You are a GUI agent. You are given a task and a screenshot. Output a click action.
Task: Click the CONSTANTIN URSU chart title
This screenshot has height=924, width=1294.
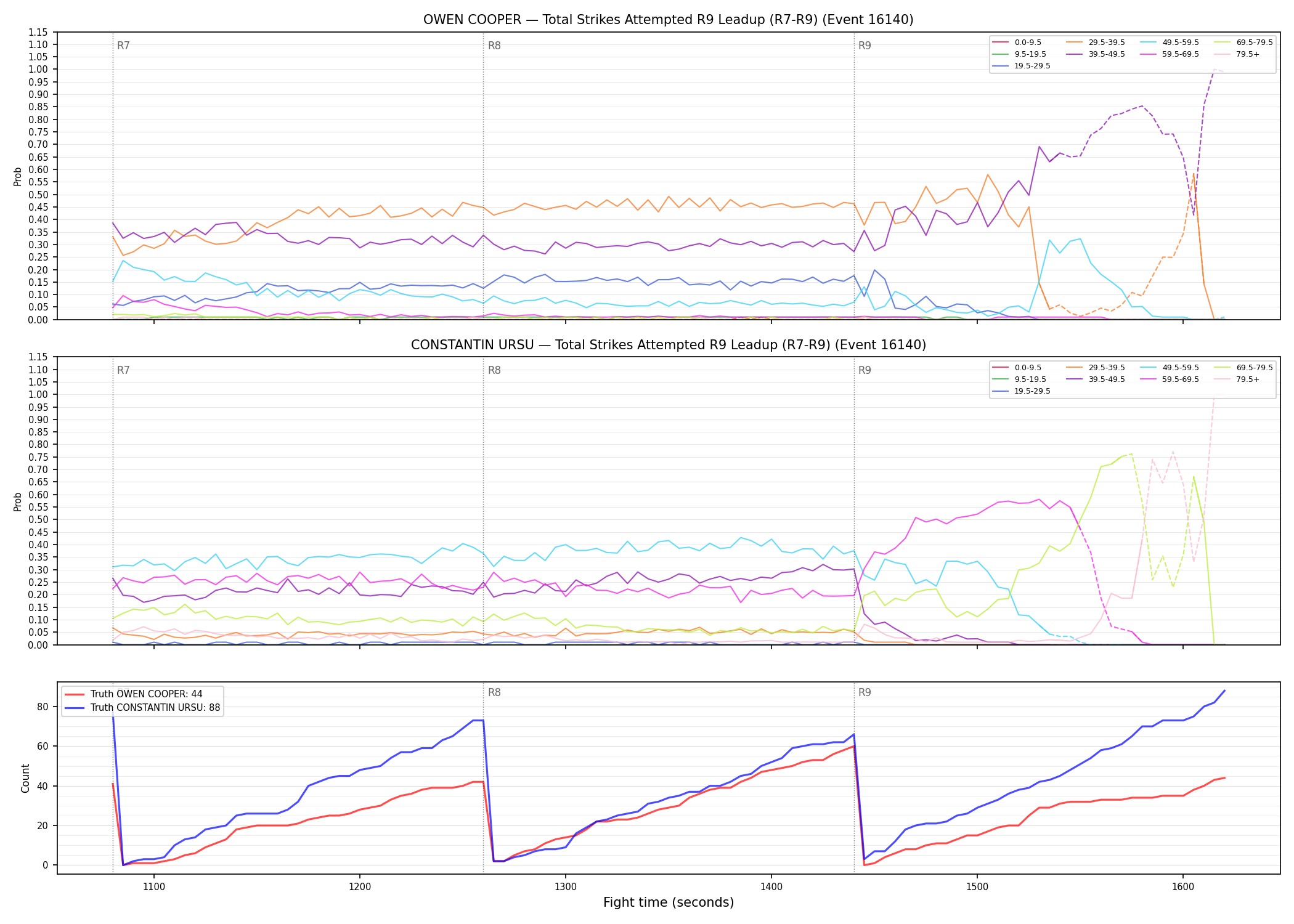(668, 345)
